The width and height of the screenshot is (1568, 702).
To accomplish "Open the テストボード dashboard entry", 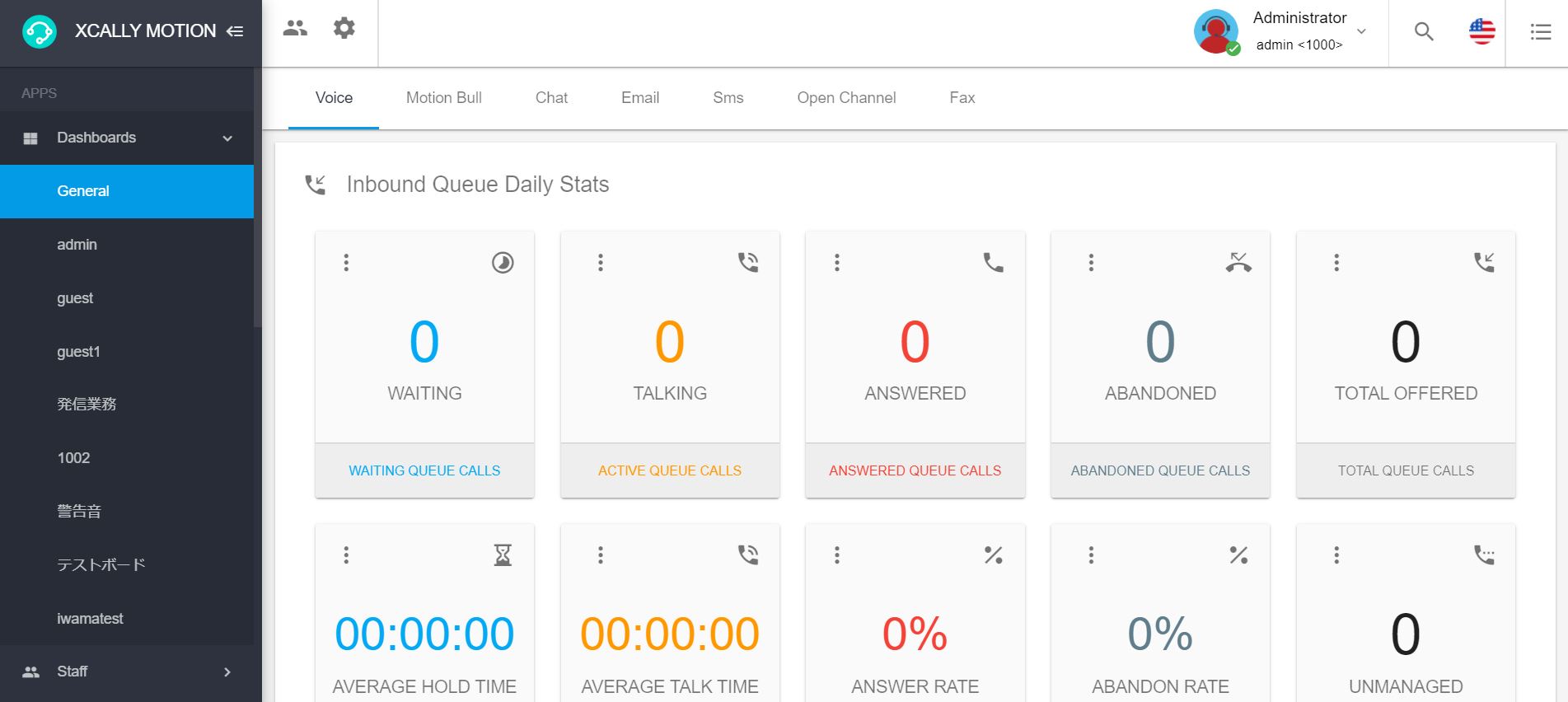I will tap(127, 565).
